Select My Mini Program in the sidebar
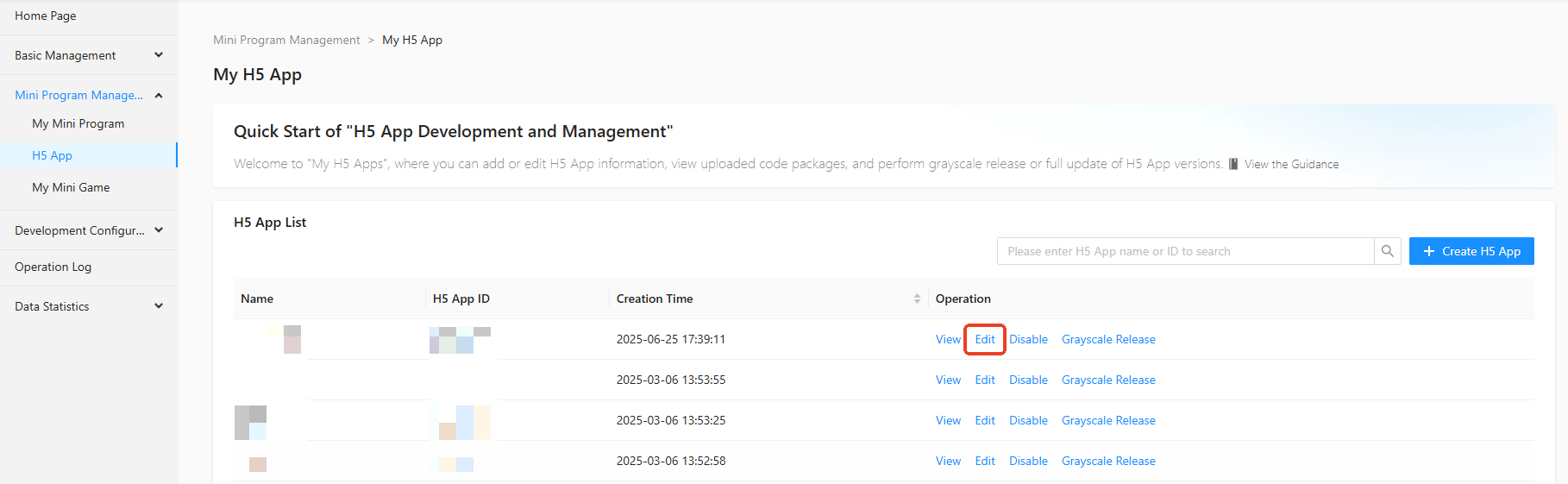The image size is (1568, 484). [x=78, y=123]
